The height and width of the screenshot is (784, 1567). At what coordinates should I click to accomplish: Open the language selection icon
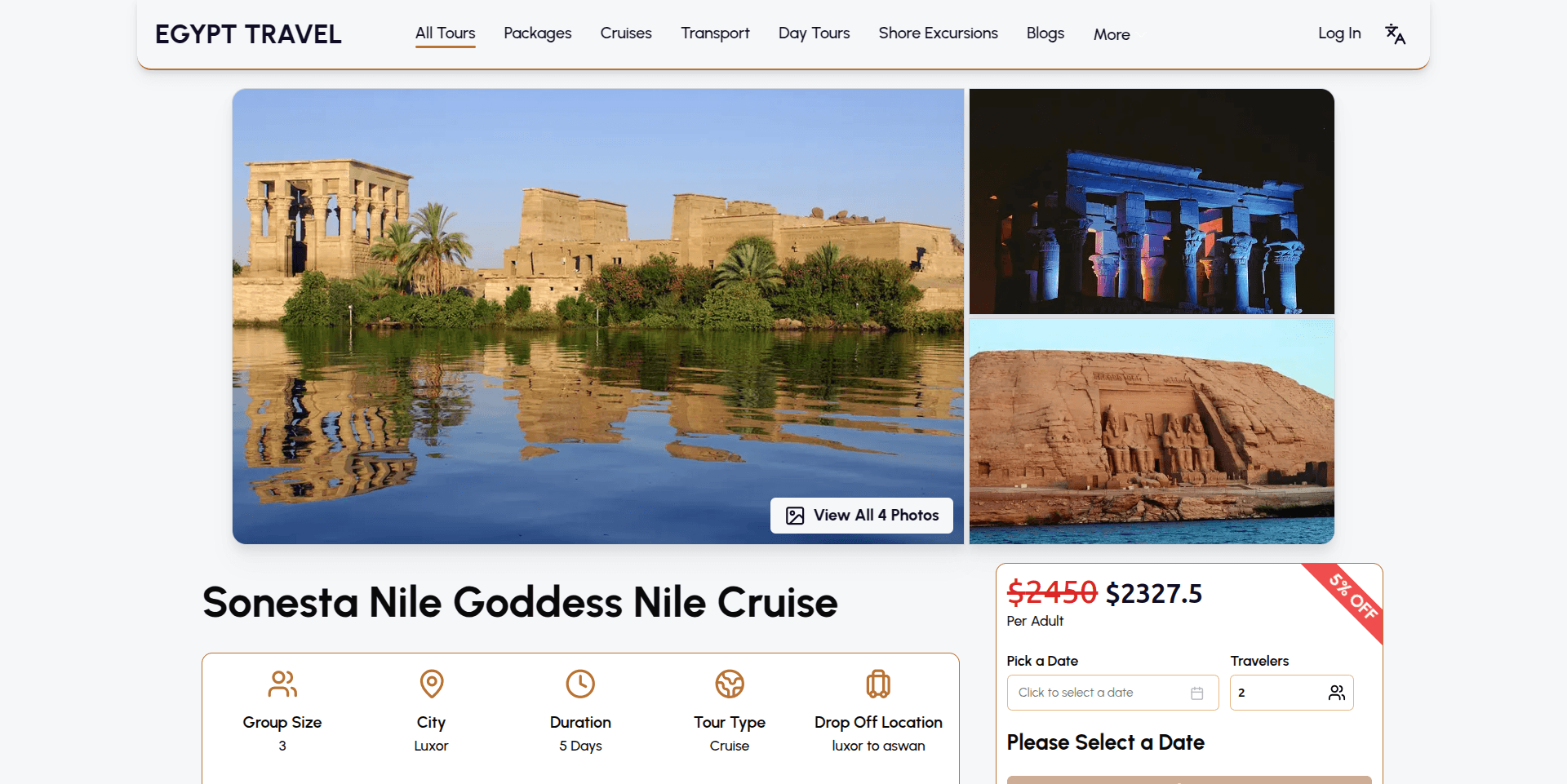[1395, 33]
